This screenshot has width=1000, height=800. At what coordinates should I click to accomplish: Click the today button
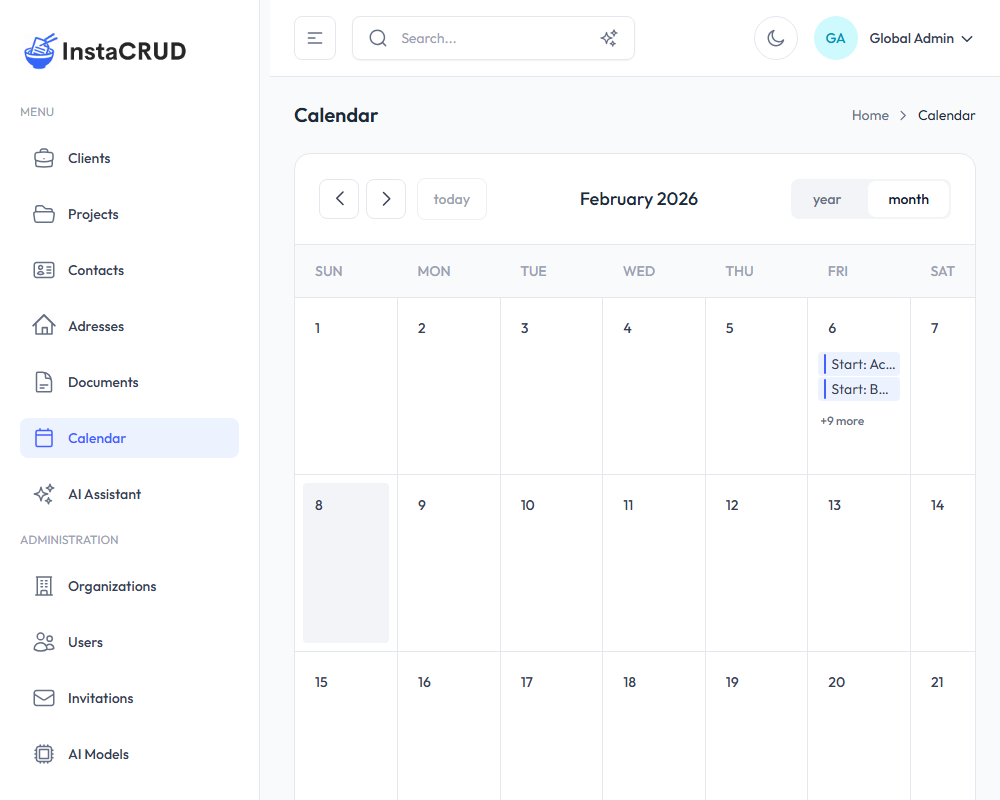click(x=451, y=199)
